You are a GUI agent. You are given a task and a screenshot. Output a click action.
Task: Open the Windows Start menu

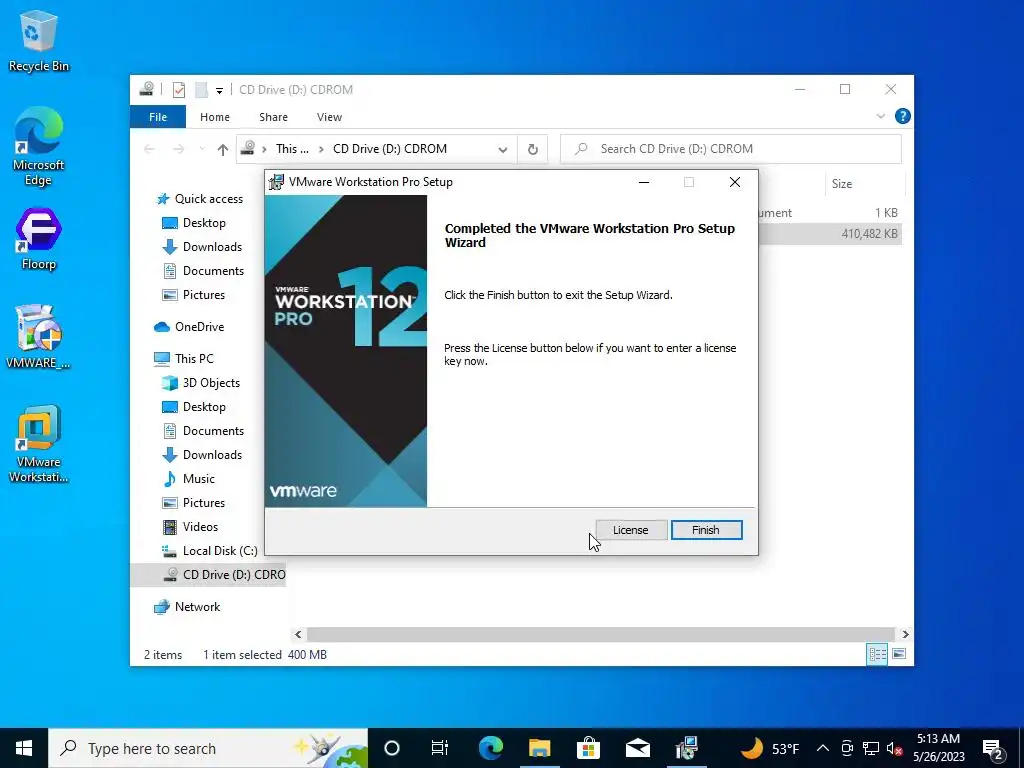pyautogui.click(x=24, y=748)
